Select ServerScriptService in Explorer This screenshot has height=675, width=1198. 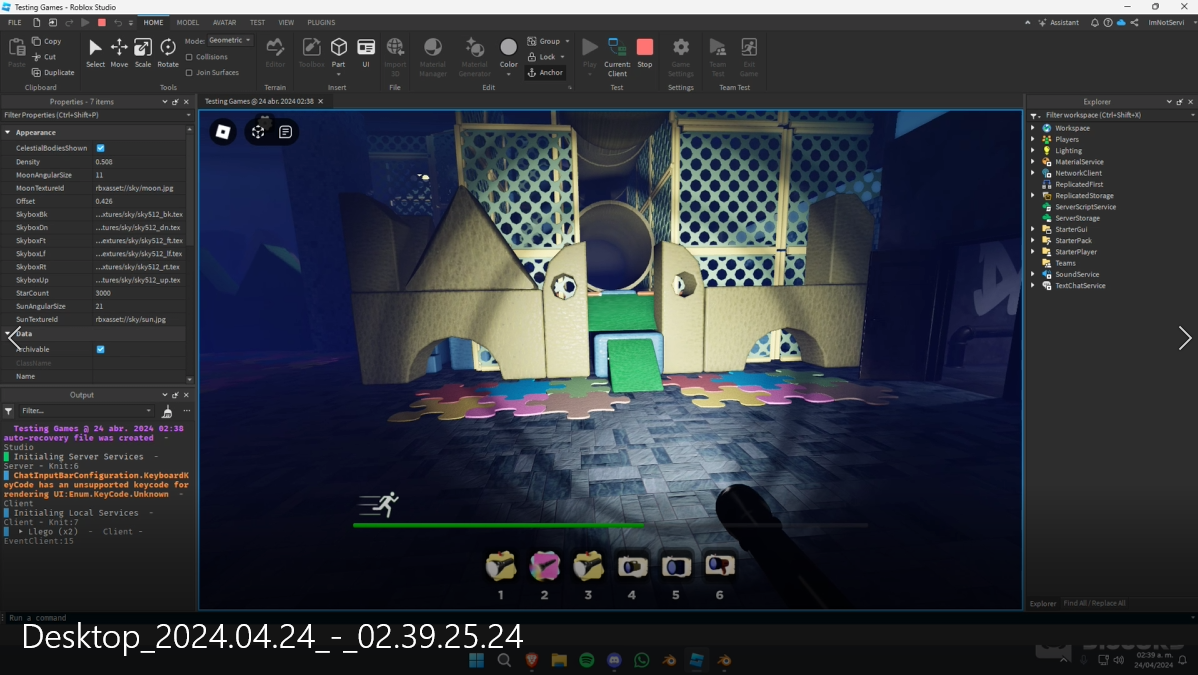(1085, 207)
